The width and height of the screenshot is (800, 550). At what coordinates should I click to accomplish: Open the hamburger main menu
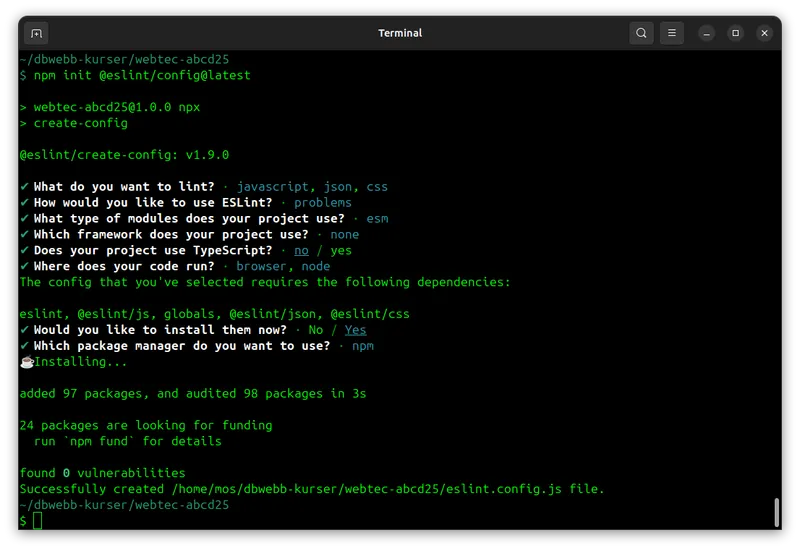[x=671, y=33]
